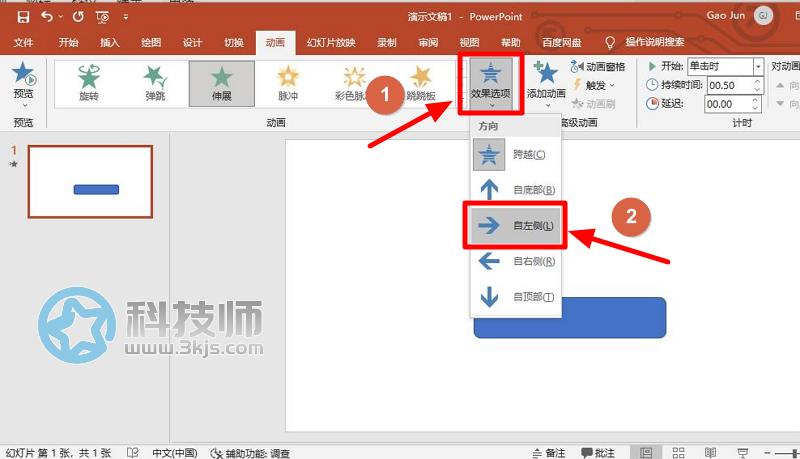Open the 录制 tab
The width and height of the screenshot is (800, 459).
387,42
